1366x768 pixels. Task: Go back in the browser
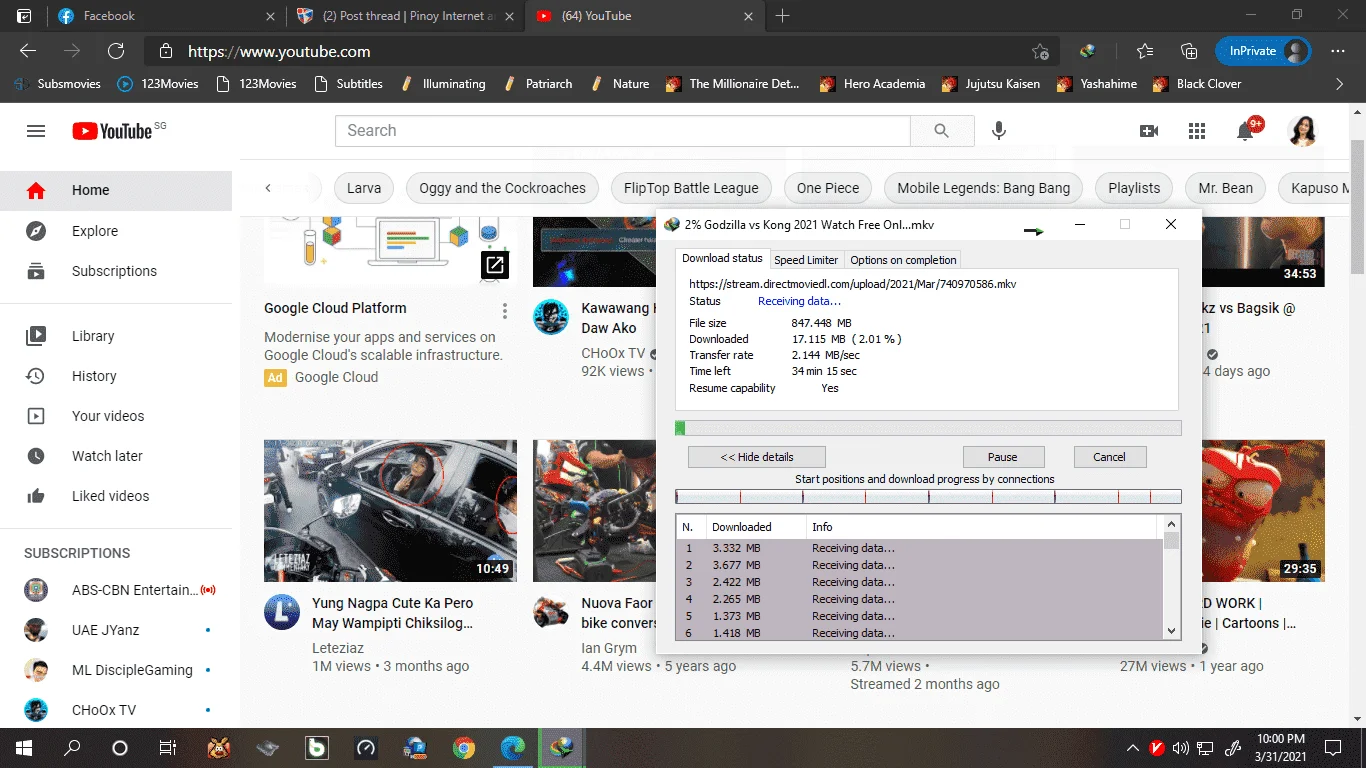(x=28, y=51)
